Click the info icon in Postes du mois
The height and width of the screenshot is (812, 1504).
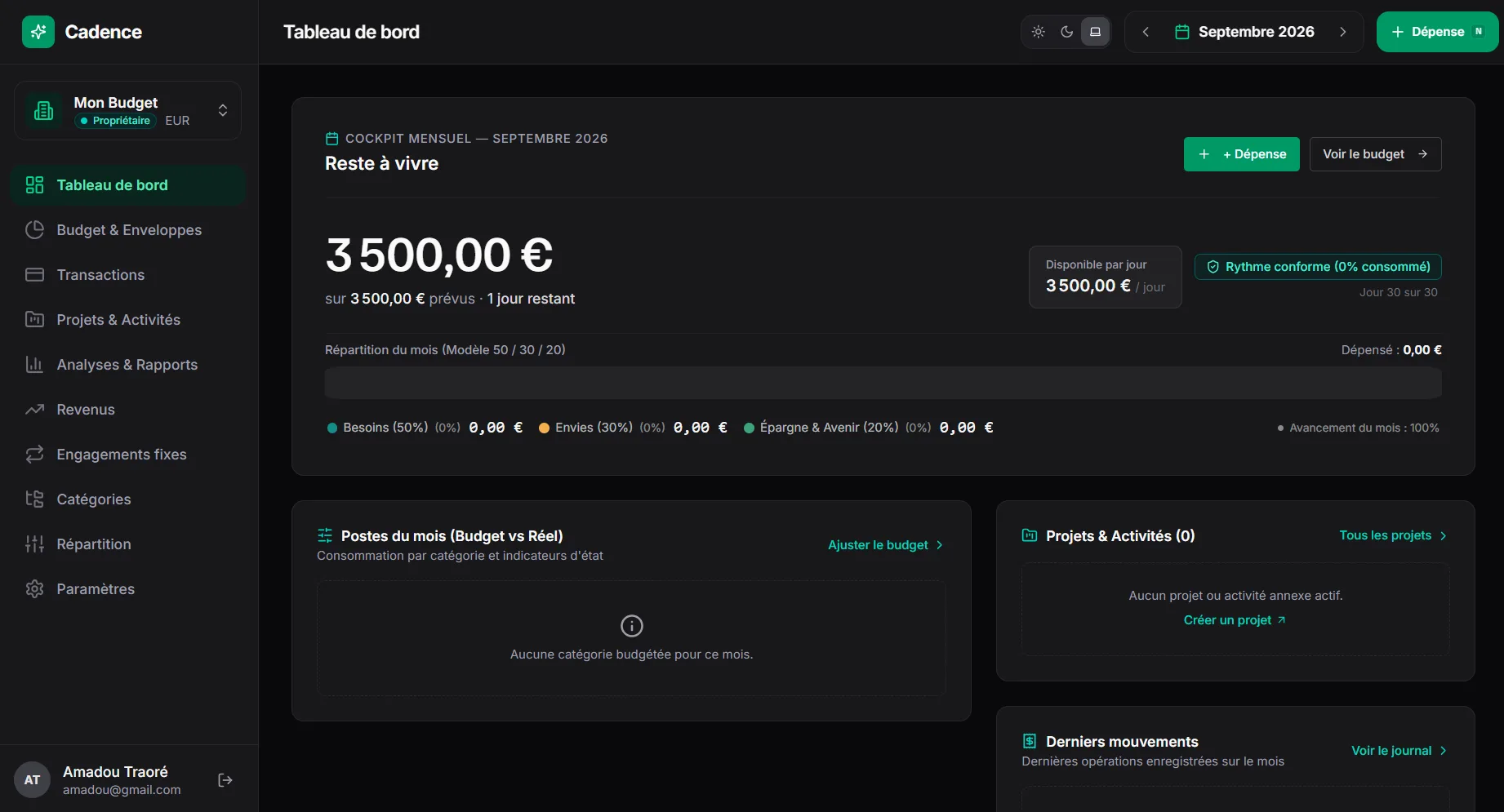[x=632, y=626]
